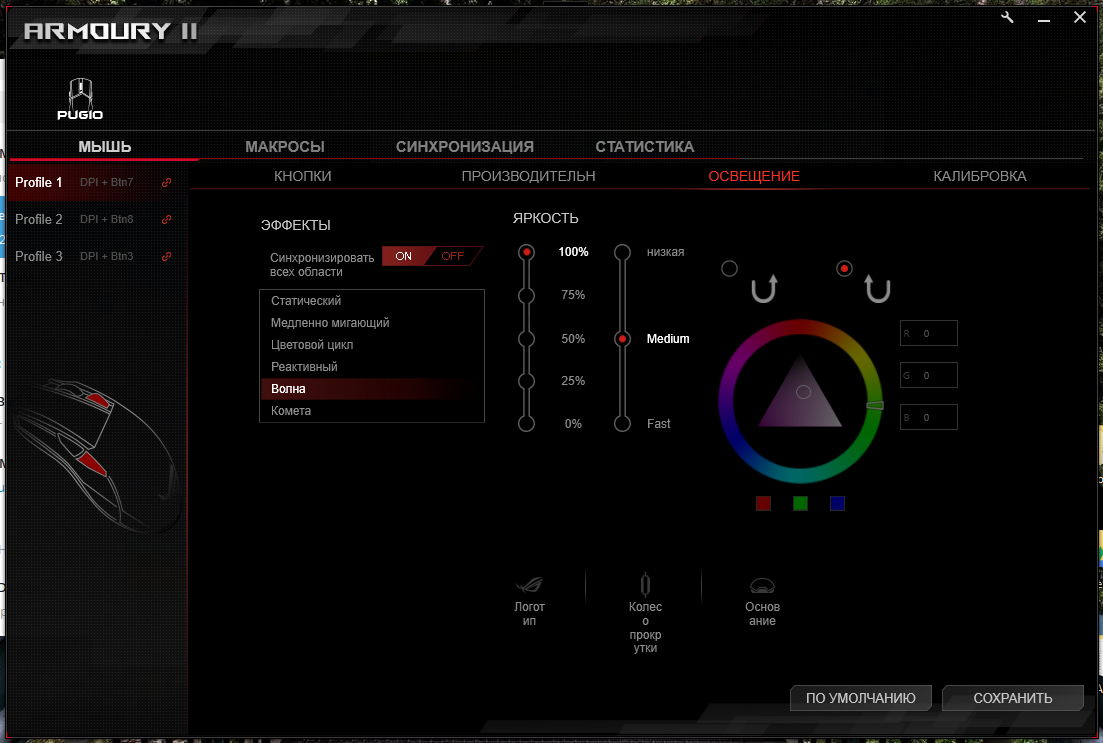1103x743 pixels.
Task: Switch to the КНОПКИ sub-tab
Action: click(x=302, y=177)
